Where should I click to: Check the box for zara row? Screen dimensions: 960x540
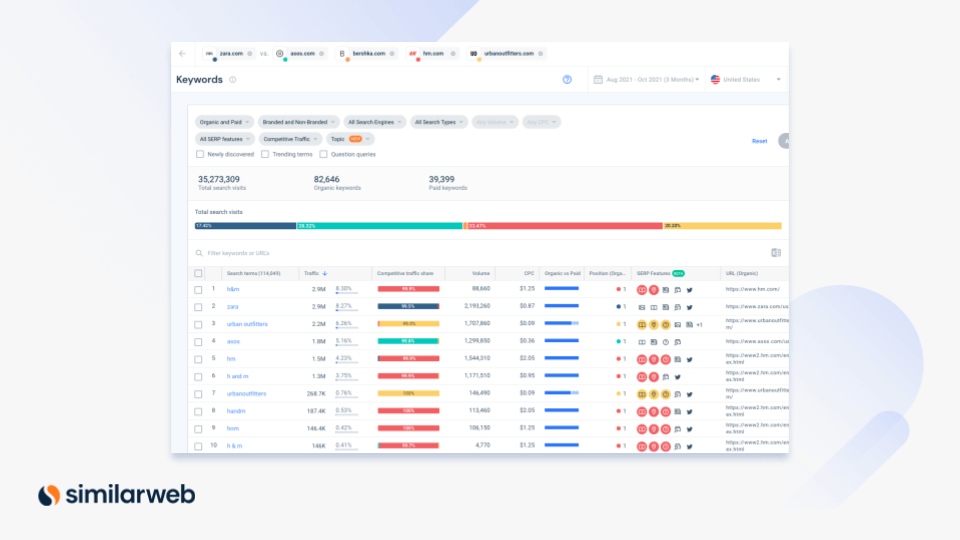coord(198,307)
